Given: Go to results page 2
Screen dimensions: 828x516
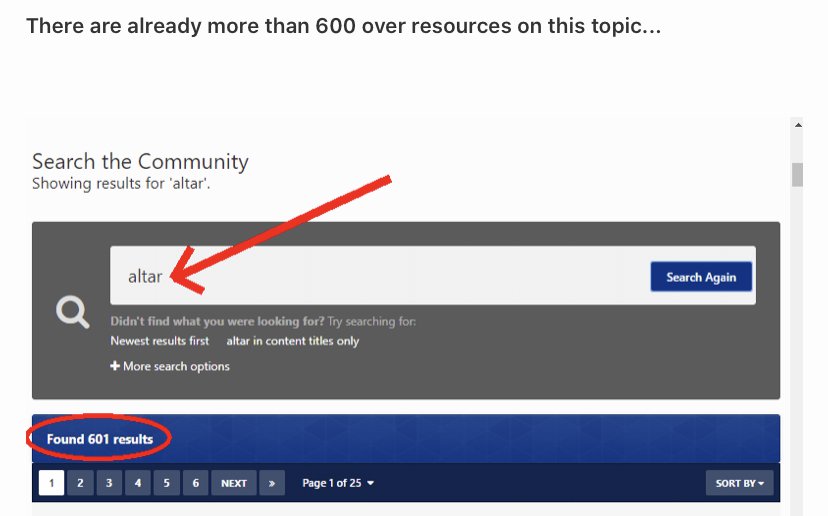Looking at the screenshot, I should pyautogui.click(x=80, y=483).
